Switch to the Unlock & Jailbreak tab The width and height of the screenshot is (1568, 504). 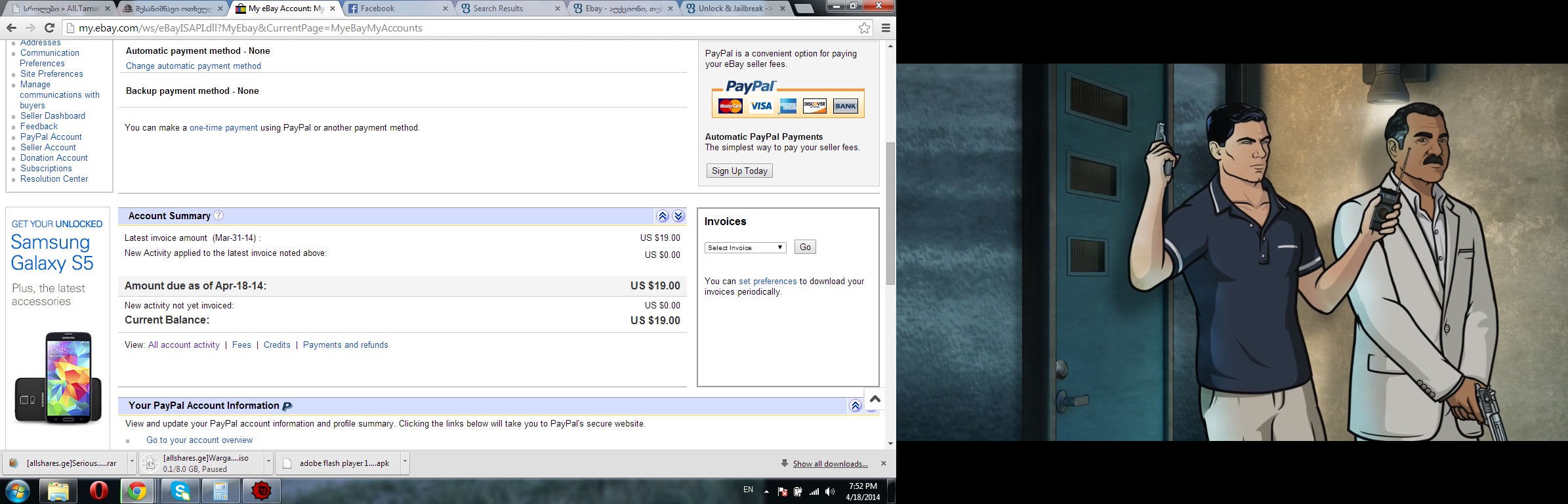(736, 9)
